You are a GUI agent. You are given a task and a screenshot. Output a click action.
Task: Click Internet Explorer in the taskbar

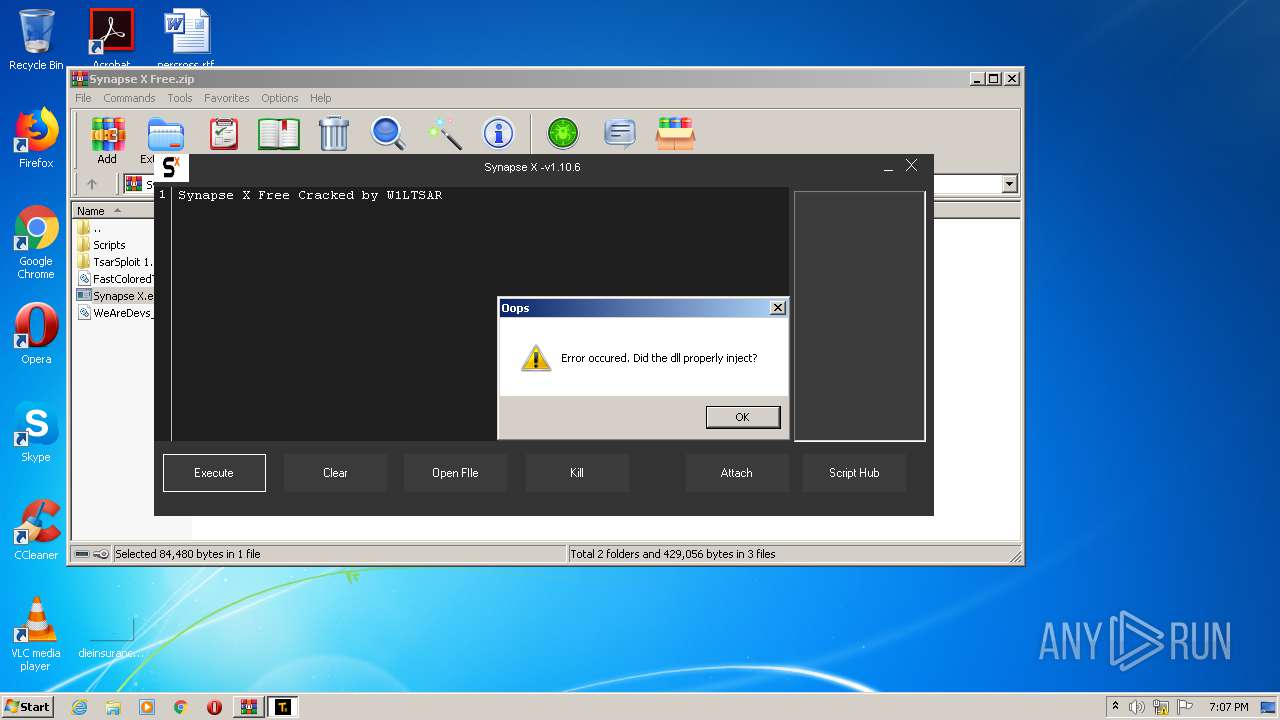coord(80,707)
